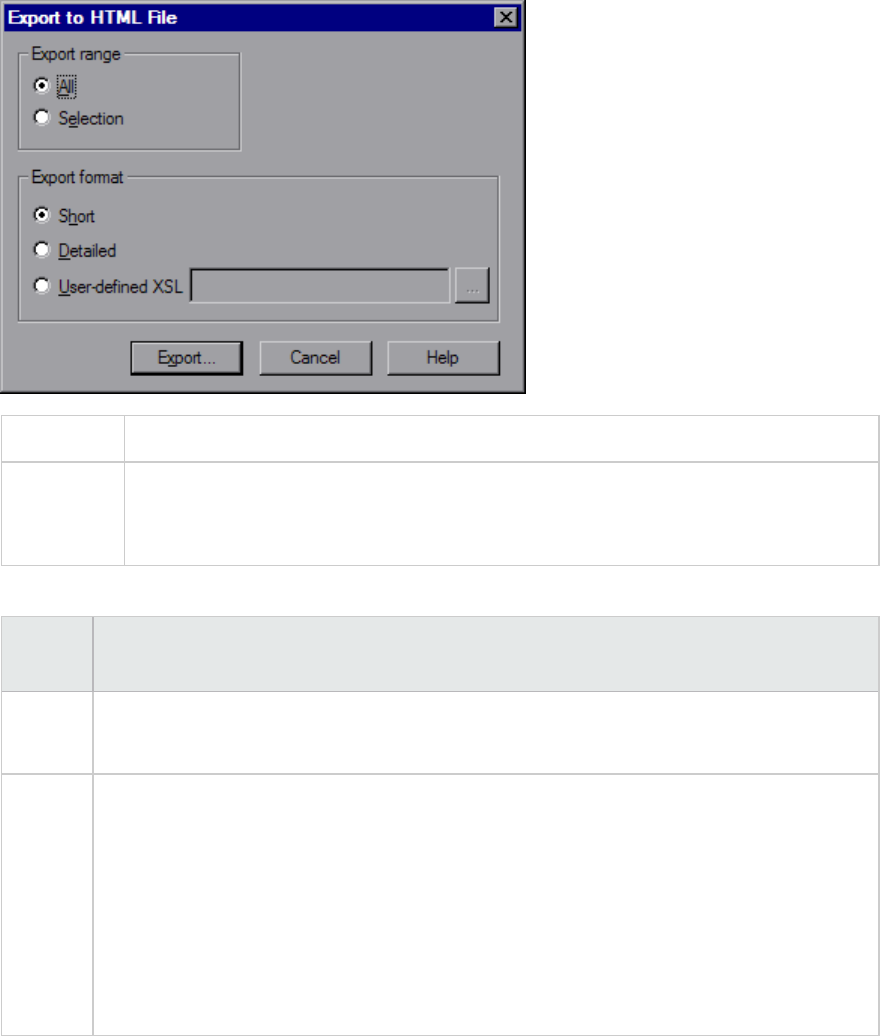This screenshot has height=1036, width=880.
Task: Close the Export to HTML File dialog
Action: pyautogui.click(x=505, y=17)
